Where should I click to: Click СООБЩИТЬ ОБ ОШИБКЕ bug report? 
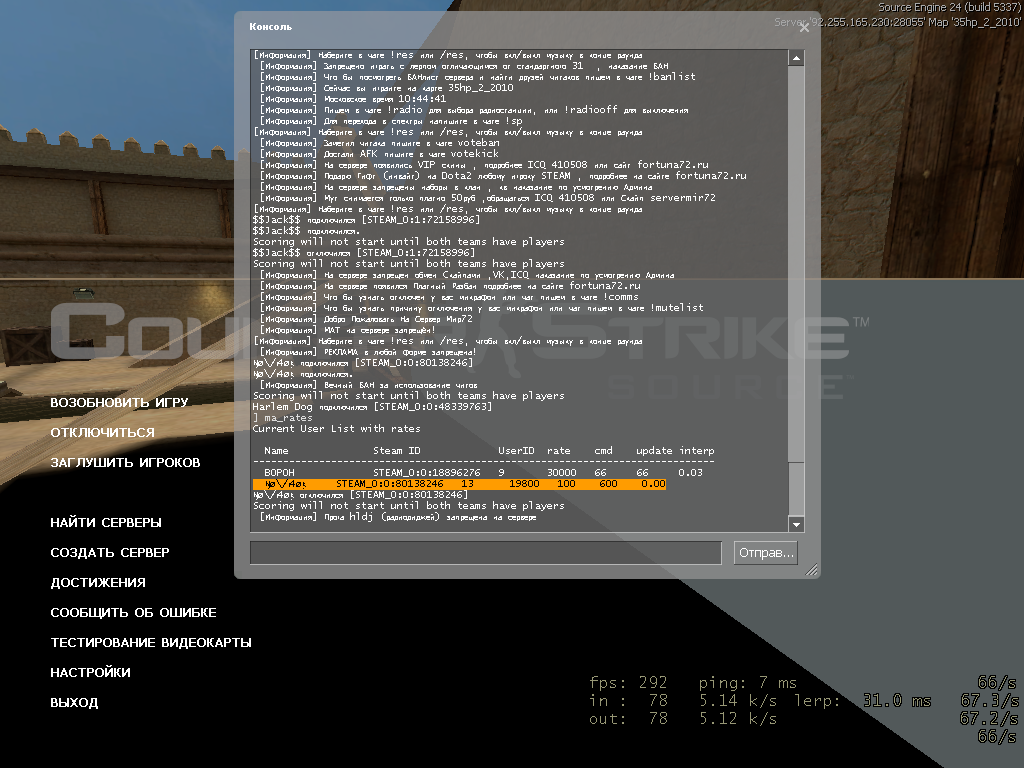point(133,613)
